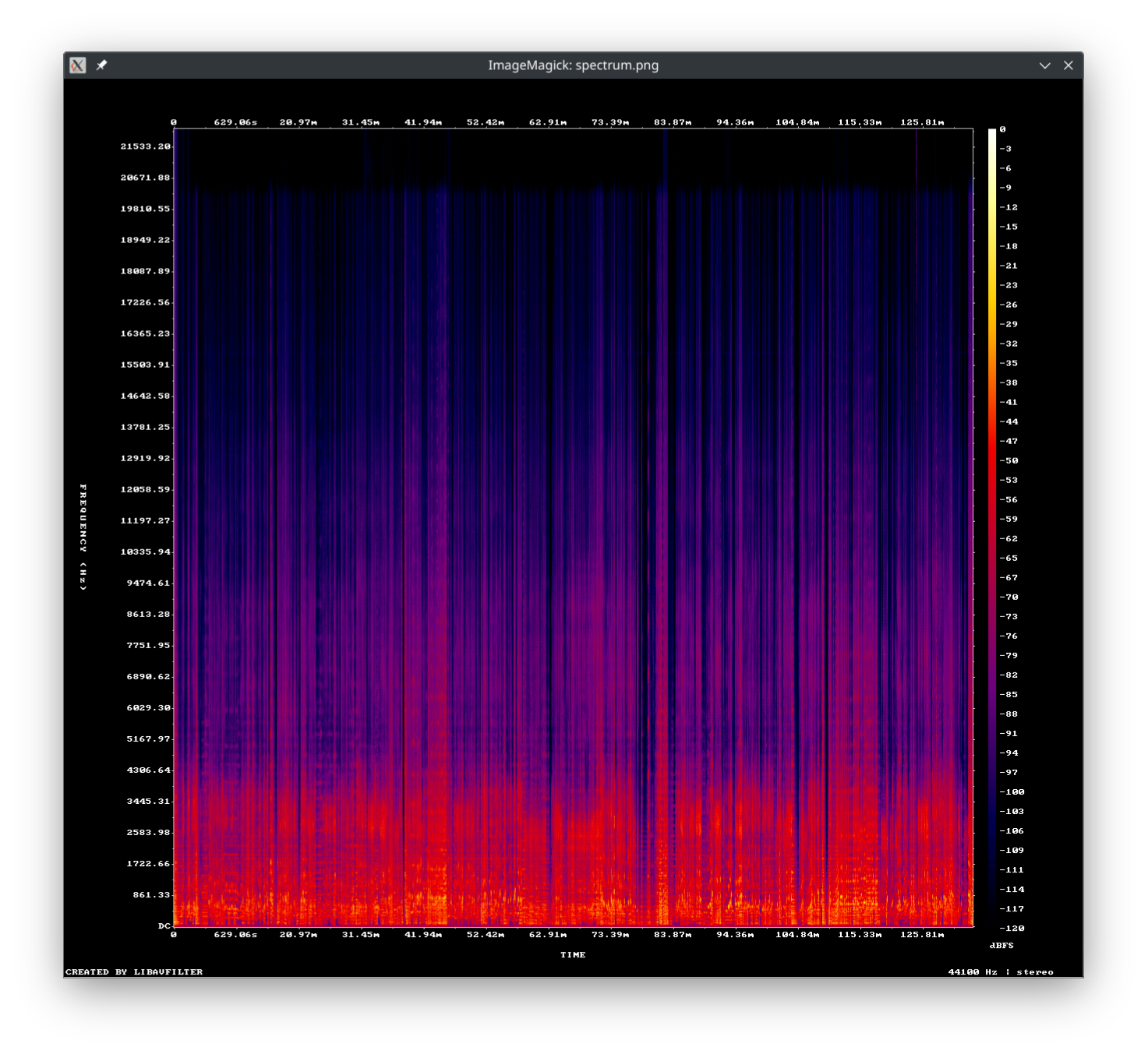The image size is (1148, 1054).
Task: Click the ImageMagick: spectrum.png window title
Action: coord(573,65)
